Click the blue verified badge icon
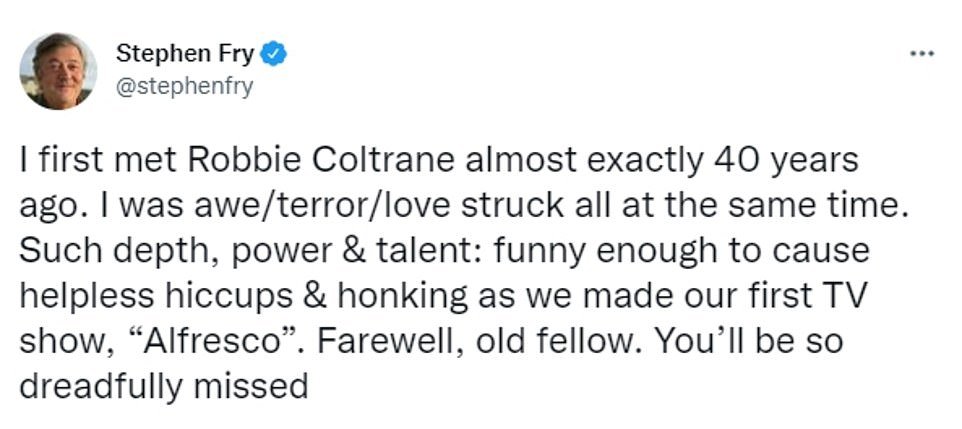Viewport: 962px width, 429px height. click(x=274, y=55)
